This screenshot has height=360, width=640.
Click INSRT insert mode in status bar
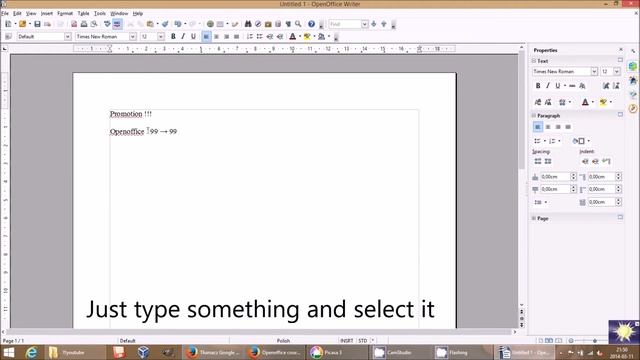(x=347, y=340)
